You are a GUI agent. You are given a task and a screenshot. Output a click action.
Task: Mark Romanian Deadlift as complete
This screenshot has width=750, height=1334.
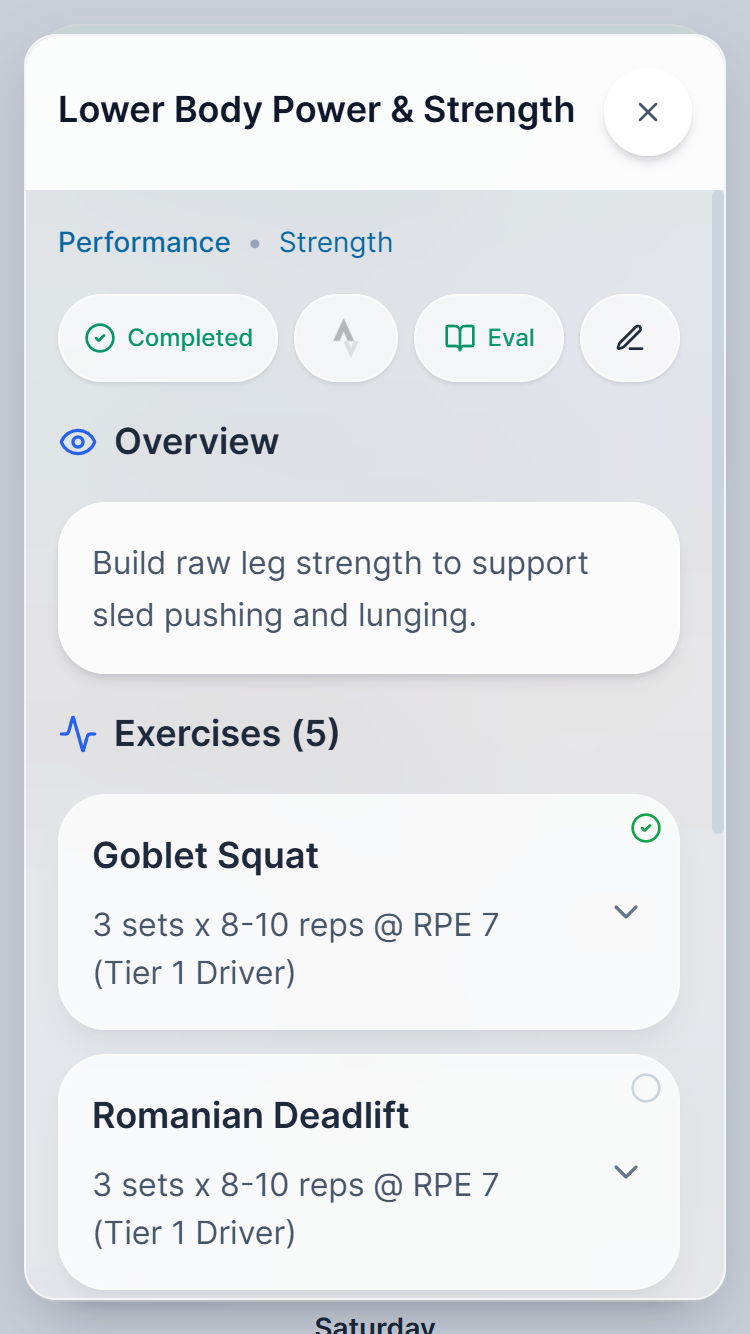click(645, 1088)
